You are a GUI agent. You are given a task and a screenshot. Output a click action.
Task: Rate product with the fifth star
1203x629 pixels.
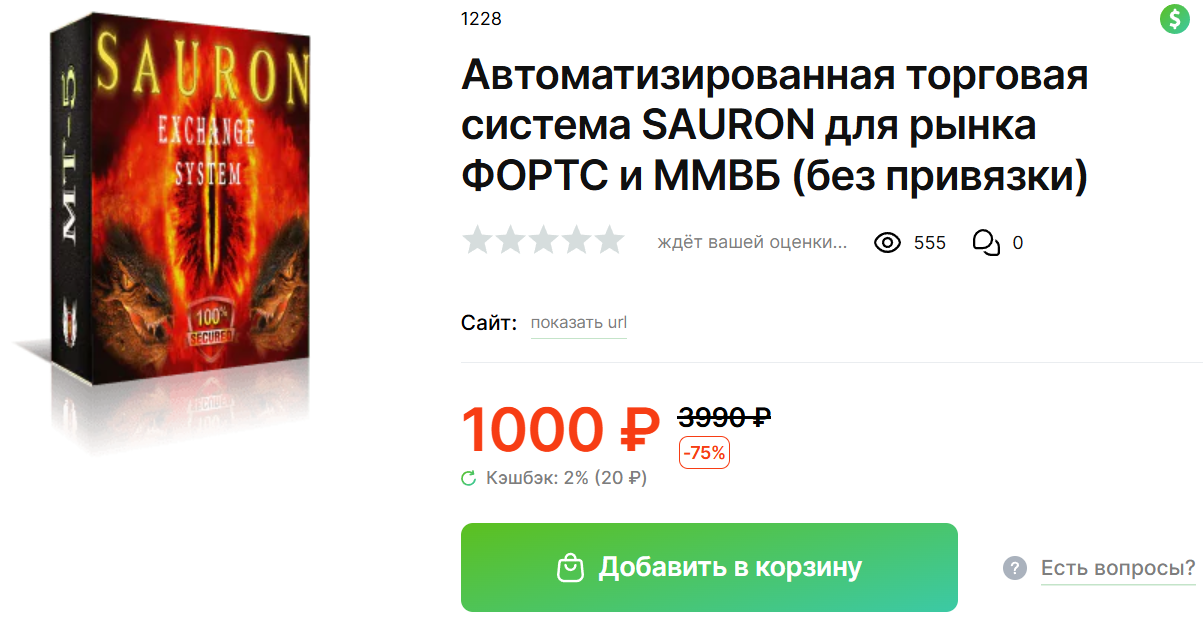click(608, 240)
